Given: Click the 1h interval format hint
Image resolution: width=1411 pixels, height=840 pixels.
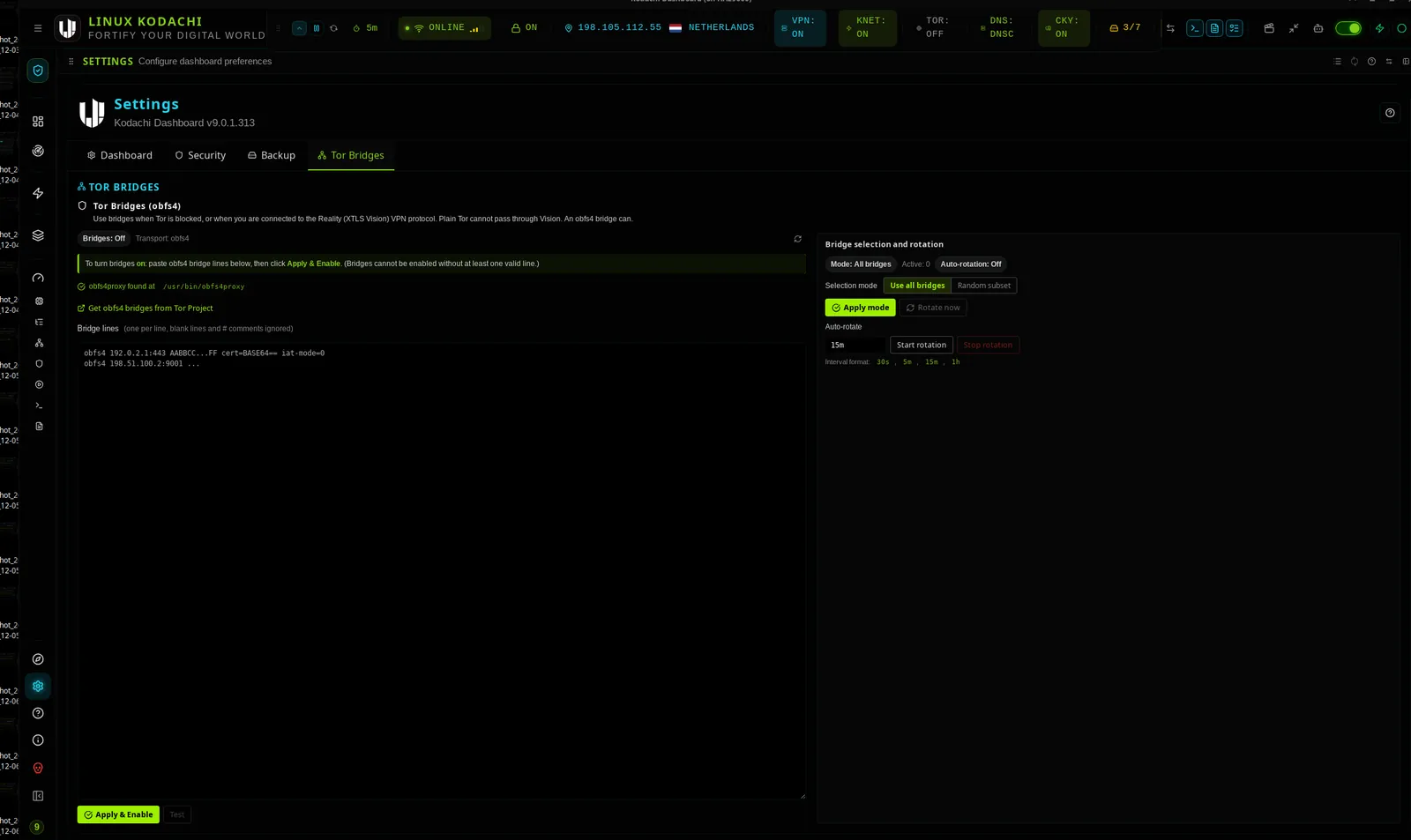Looking at the screenshot, I should pyautogui.click(x=956, y=362).
